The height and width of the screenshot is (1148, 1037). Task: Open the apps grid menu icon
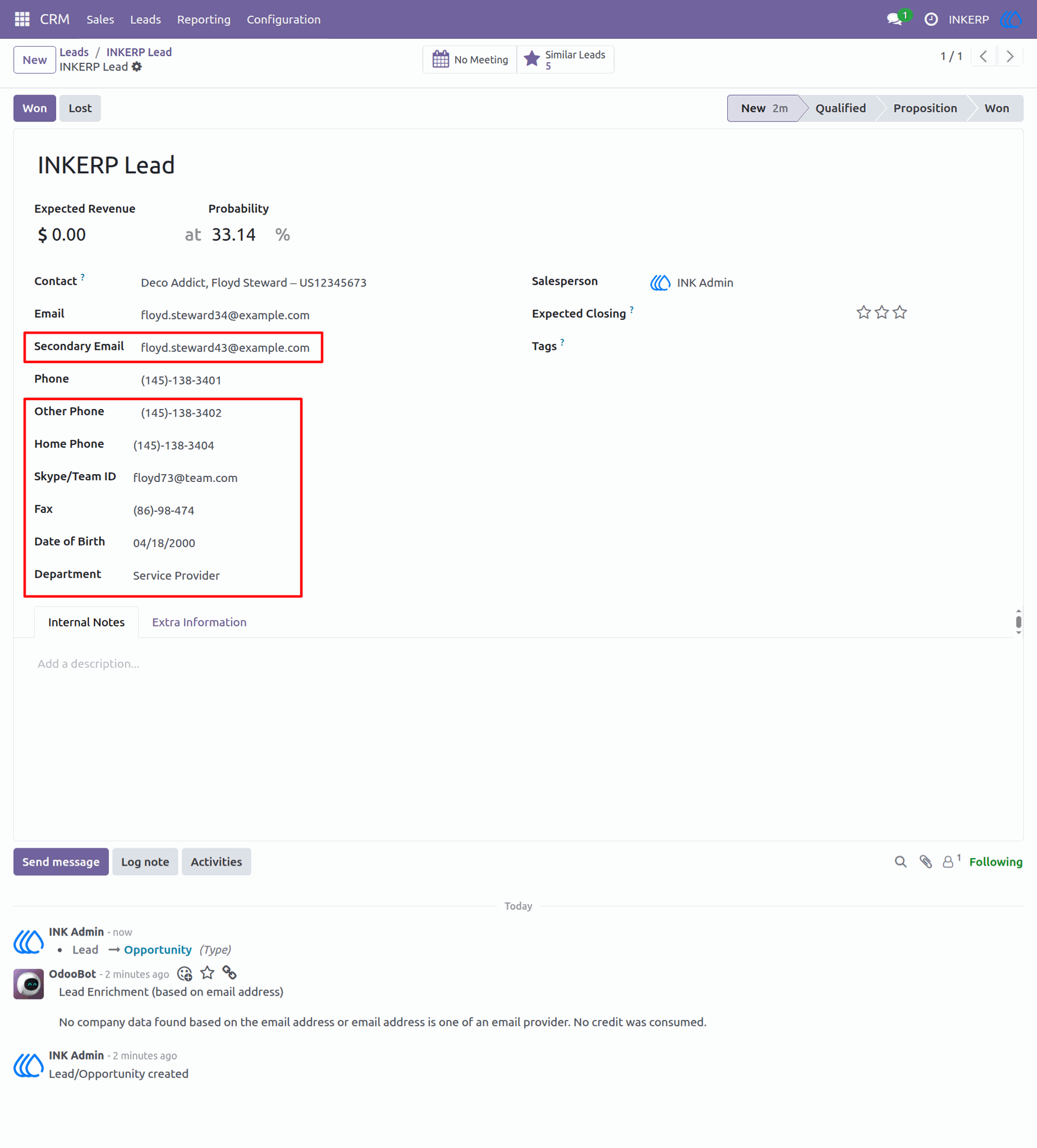(x=22, y=19)
